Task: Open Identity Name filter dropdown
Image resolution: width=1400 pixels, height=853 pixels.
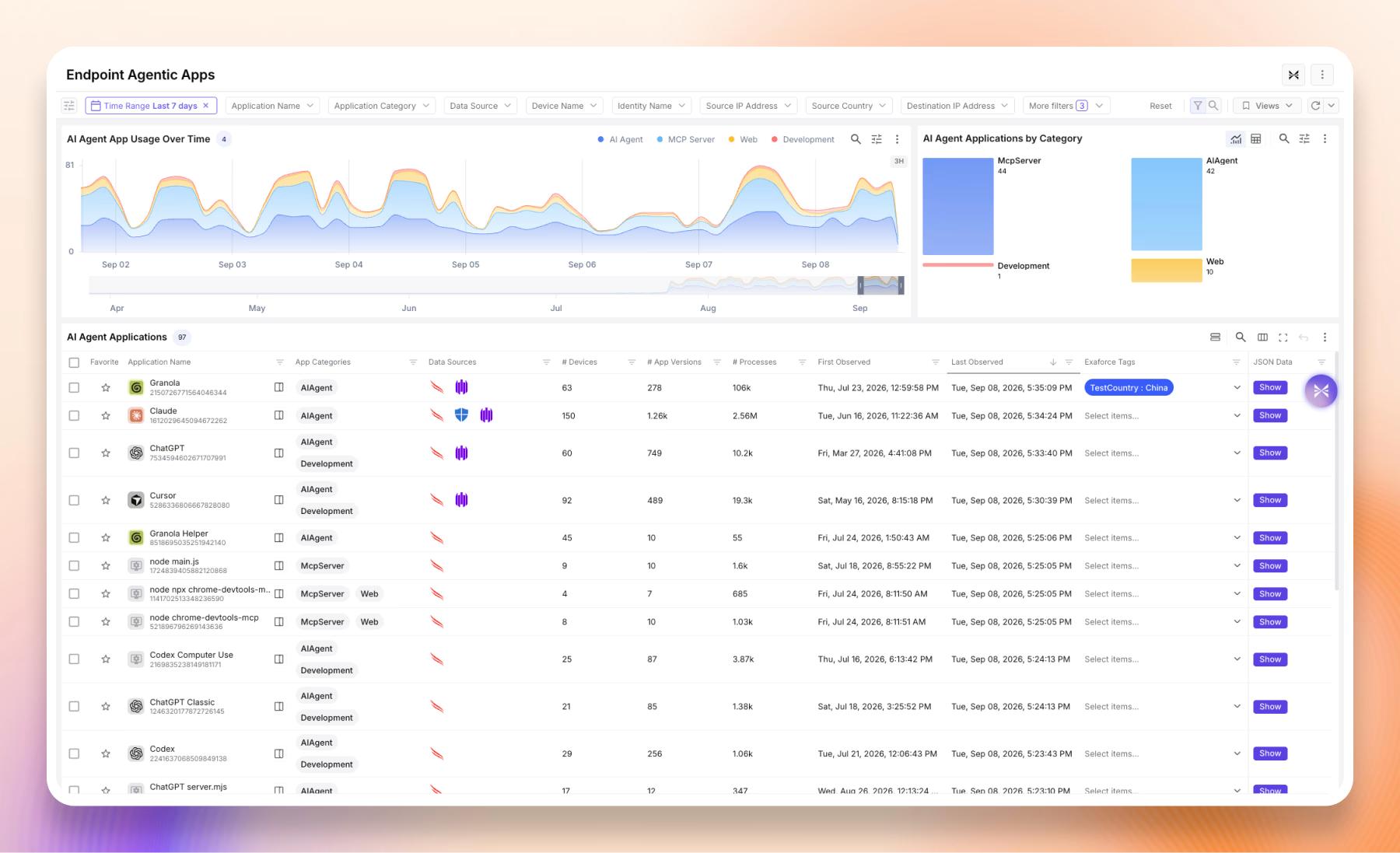Action: pyautogui.click(x=651, y=106)
